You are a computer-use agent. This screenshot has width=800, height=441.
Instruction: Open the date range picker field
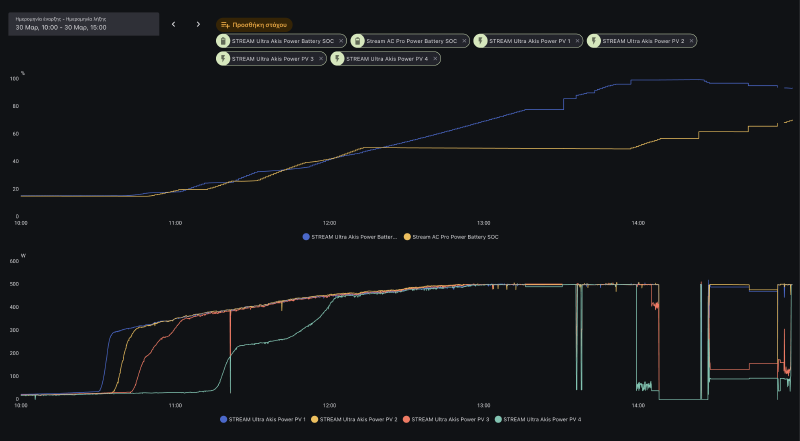click(80, 24)
